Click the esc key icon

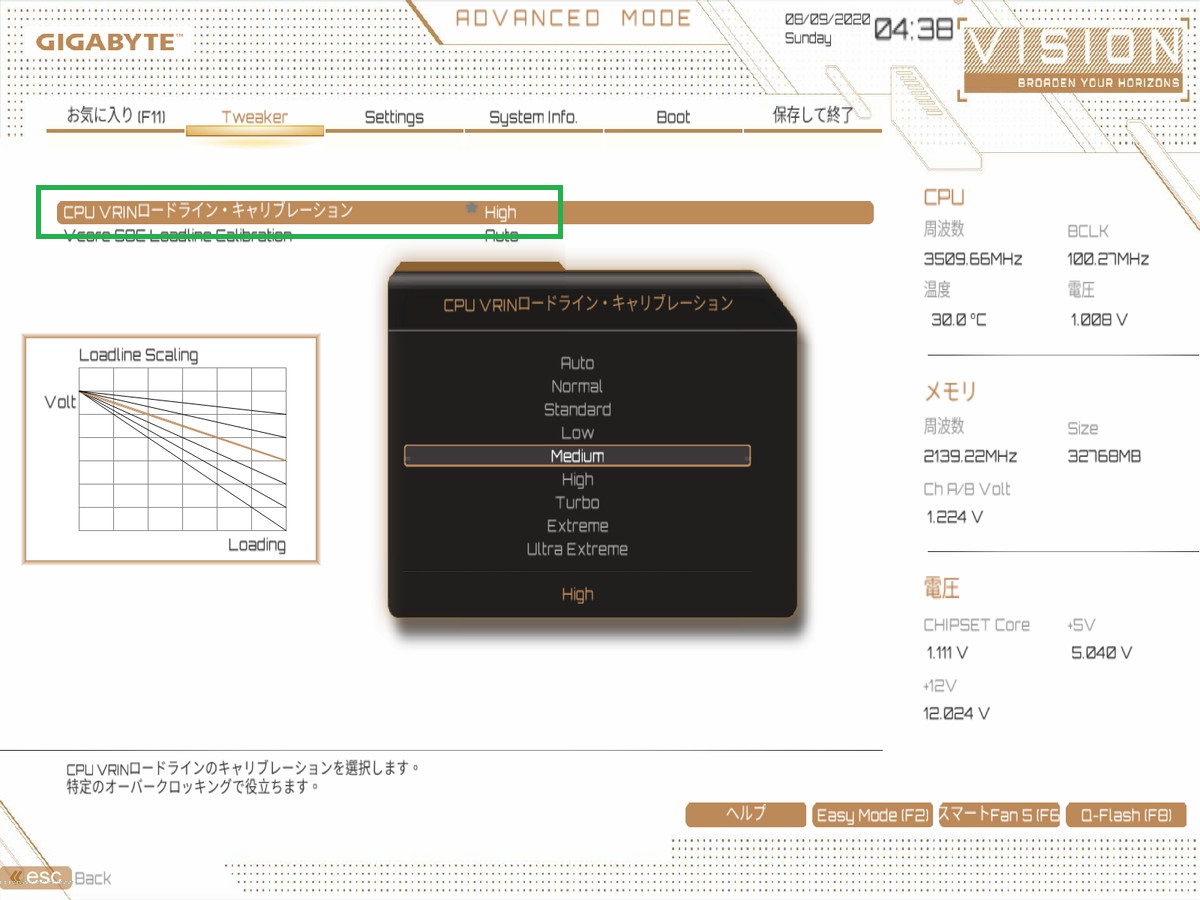[x=37, y=877]
